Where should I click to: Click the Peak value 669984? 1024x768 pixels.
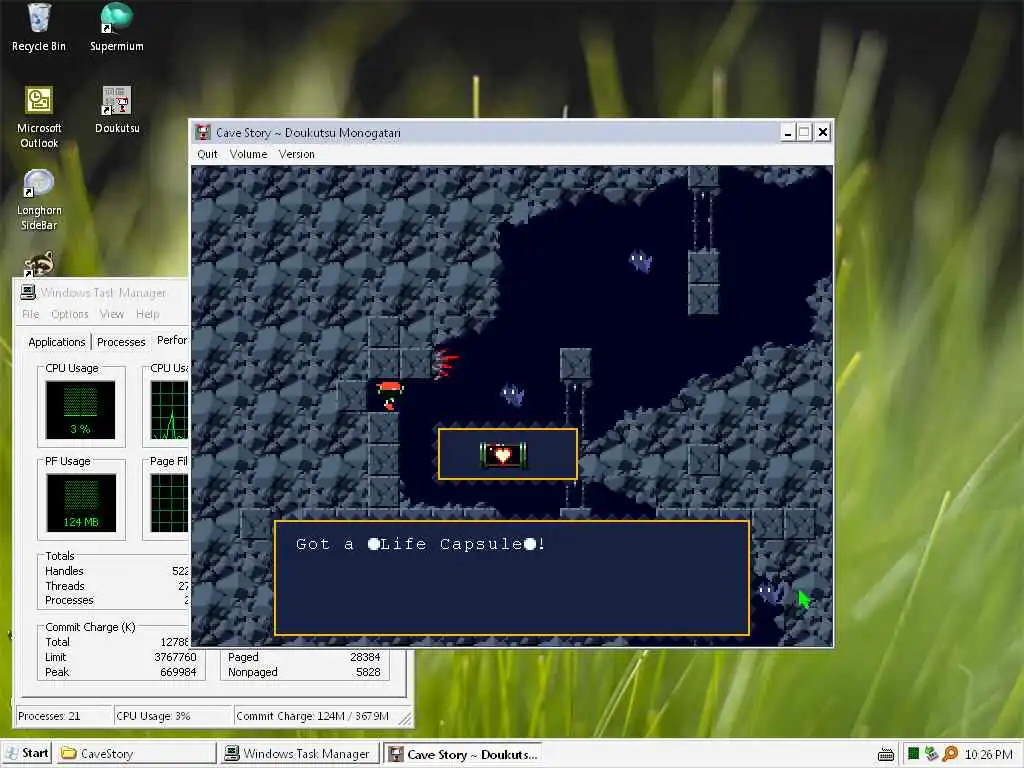178,672
